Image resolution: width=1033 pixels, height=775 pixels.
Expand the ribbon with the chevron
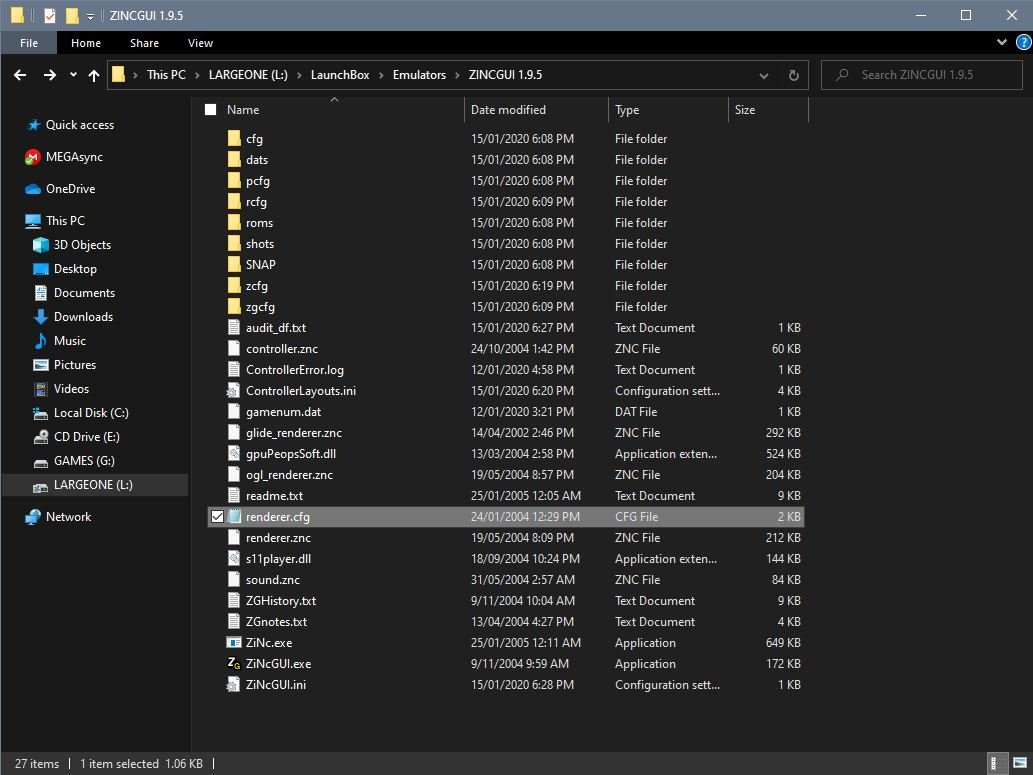click(1001, 42)
